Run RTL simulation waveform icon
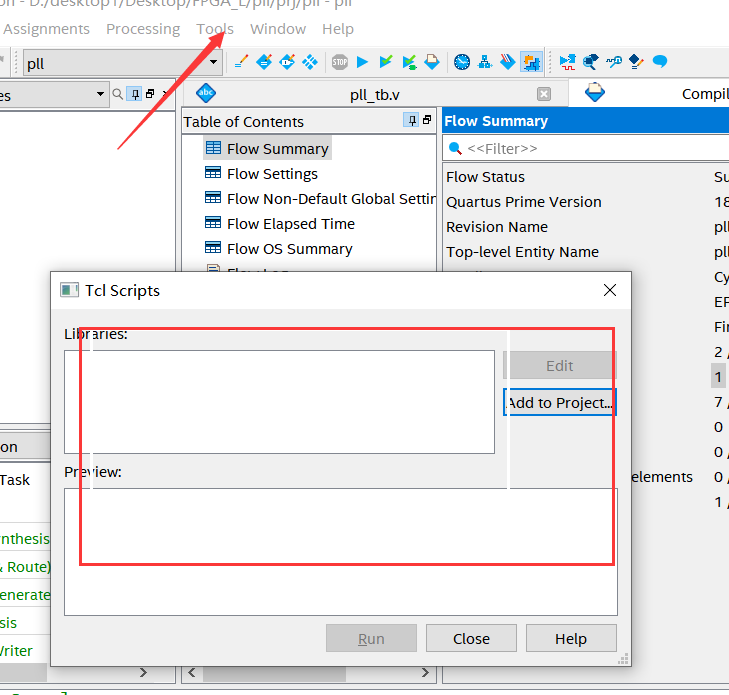This screenshot has height=695, width=729. [x=567, y=62]
